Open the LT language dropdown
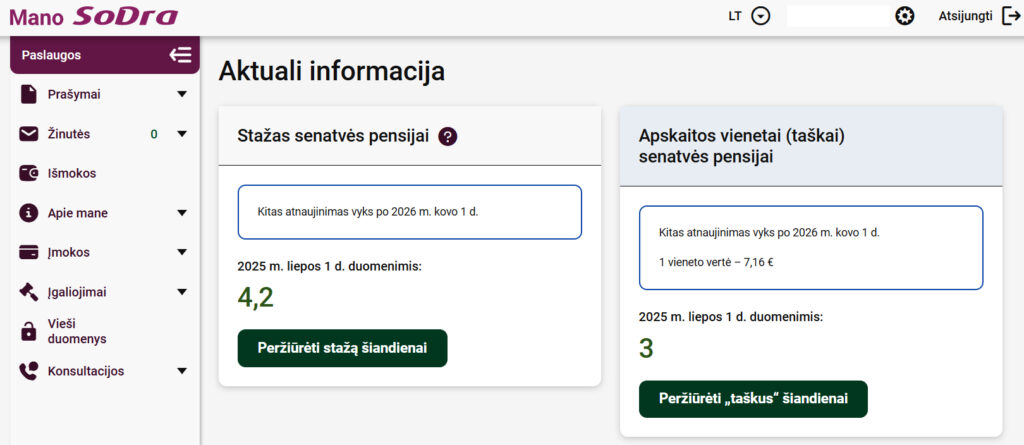The image size is (1024, 445). tap(760, 16)
